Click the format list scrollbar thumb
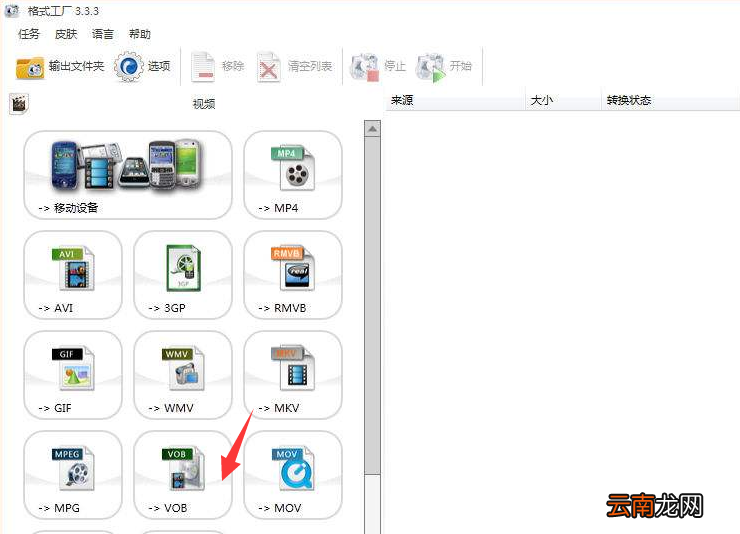740x534 pixels. click(x=372, y=305)
